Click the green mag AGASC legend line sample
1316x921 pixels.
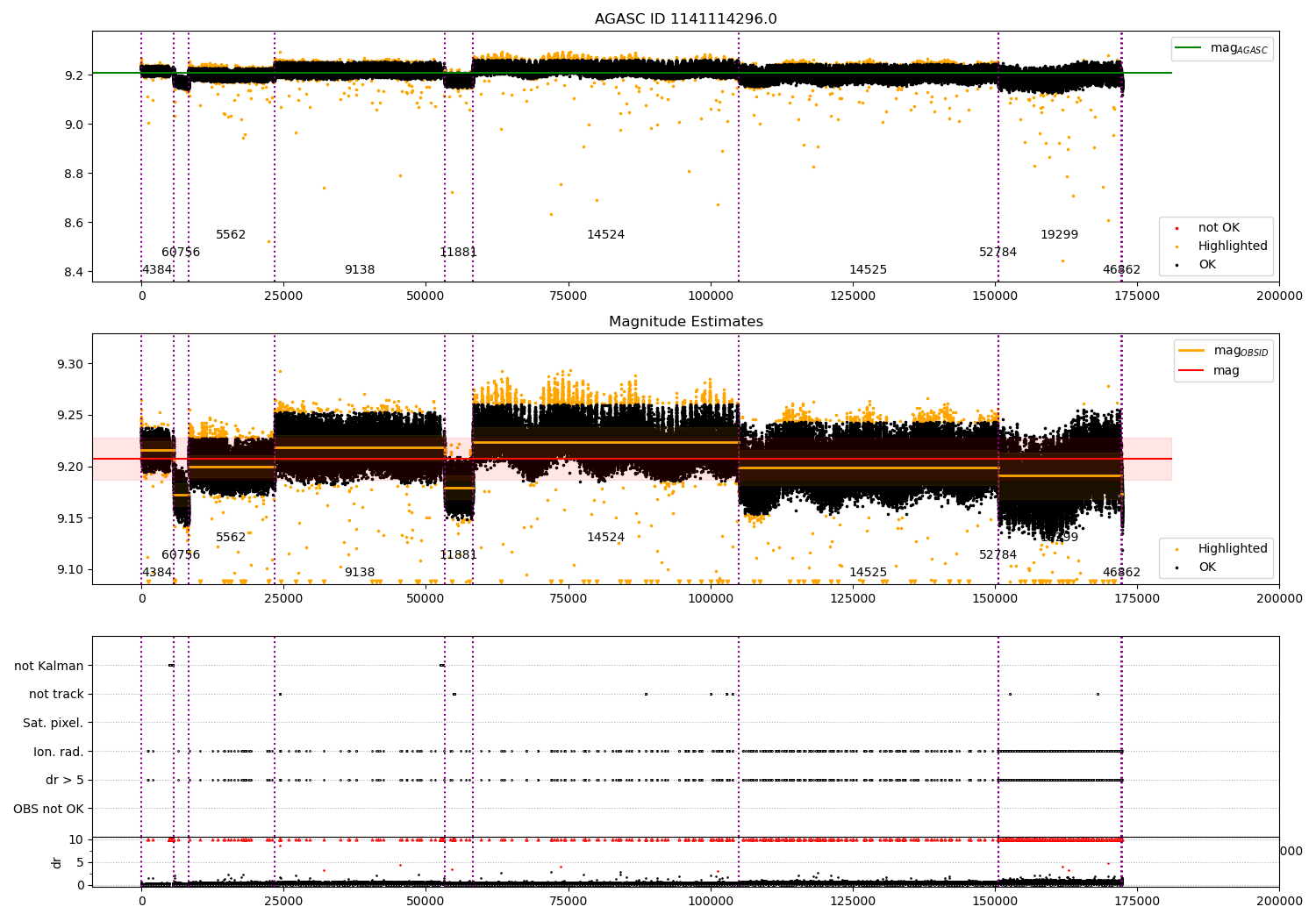tap(1189, 48)
